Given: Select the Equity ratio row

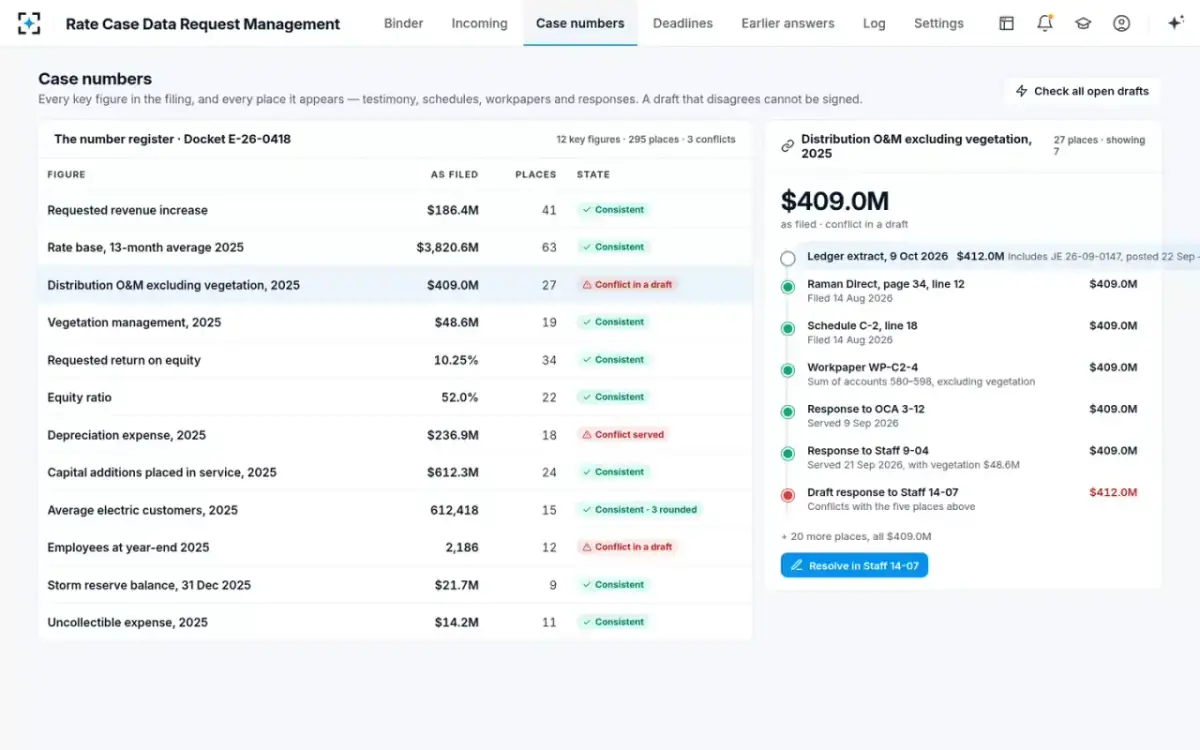Looking at the screenshot, I should (395, 397).
